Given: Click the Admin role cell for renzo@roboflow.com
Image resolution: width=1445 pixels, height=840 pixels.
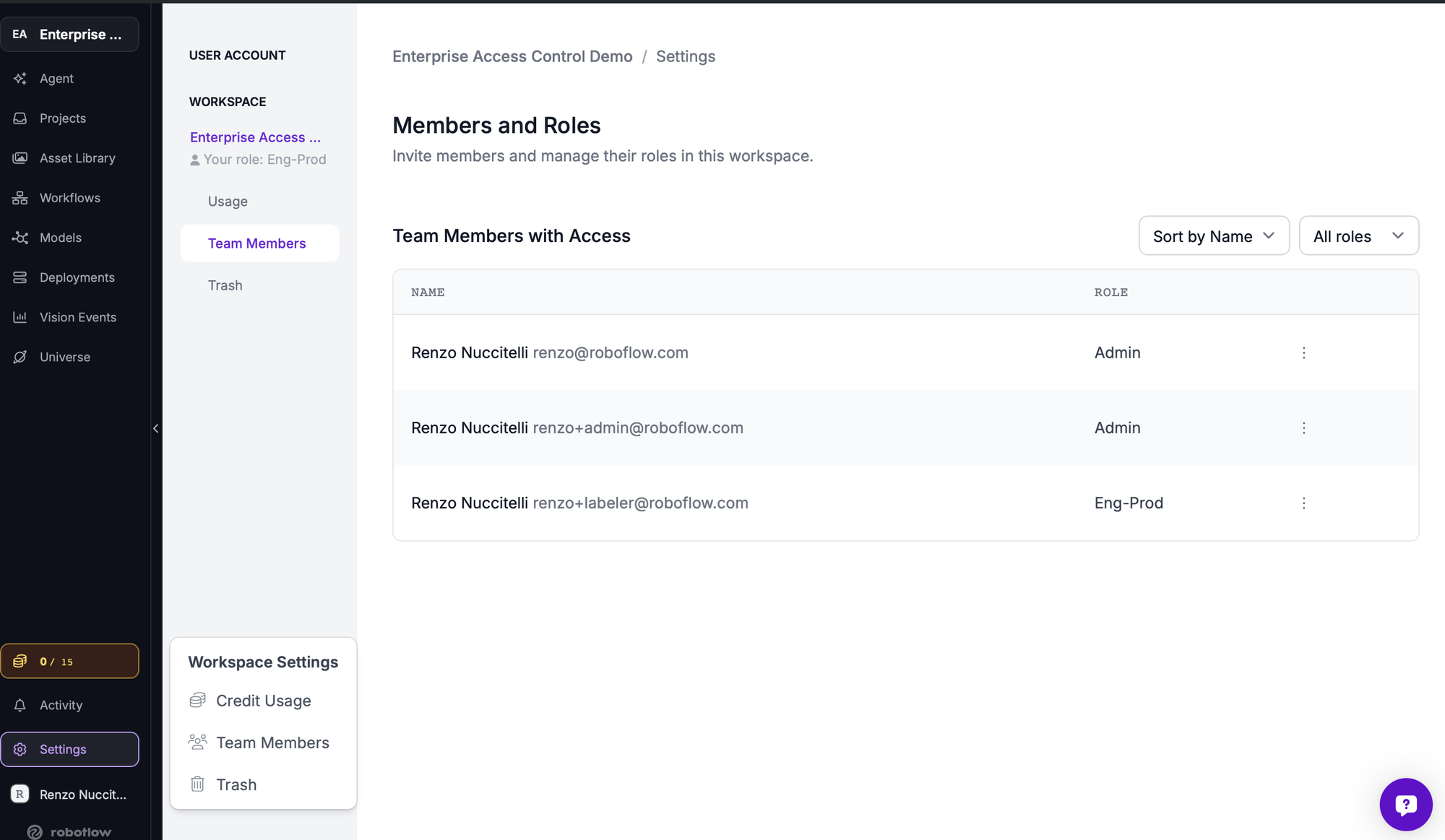Looking at the screenshot, I should coord(1117,352).
